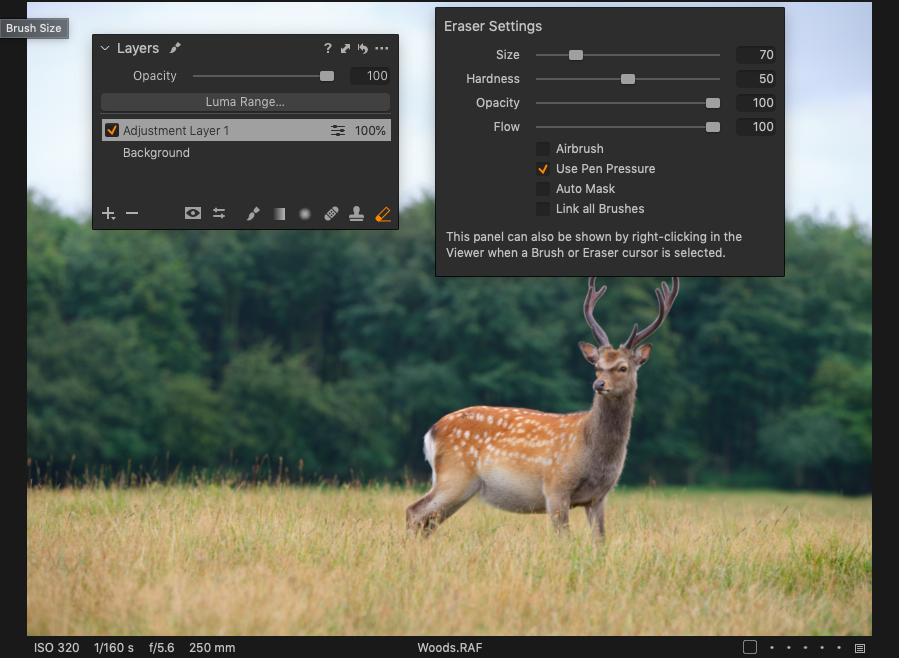
Task: Delete layer with the minus button
Action: [x=132, y=214]
